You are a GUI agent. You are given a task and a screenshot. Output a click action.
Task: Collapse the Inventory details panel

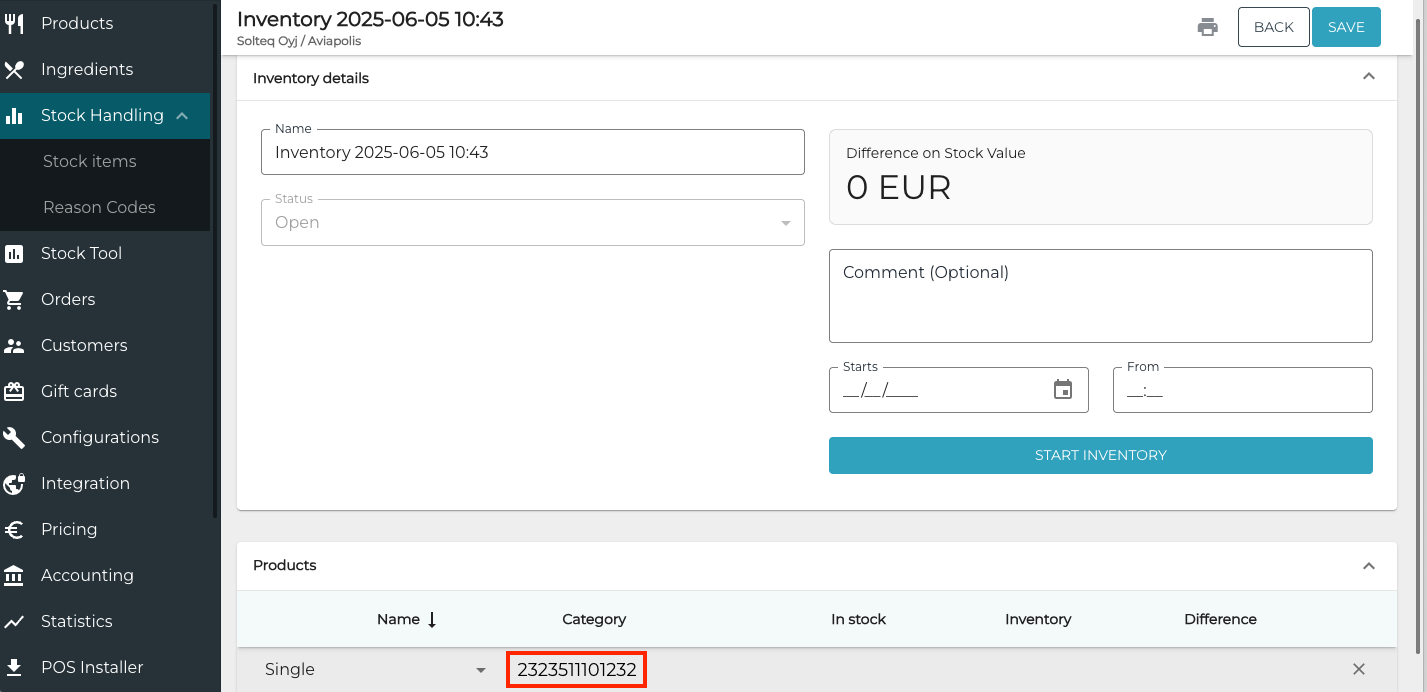click(x=1369, y=77)
